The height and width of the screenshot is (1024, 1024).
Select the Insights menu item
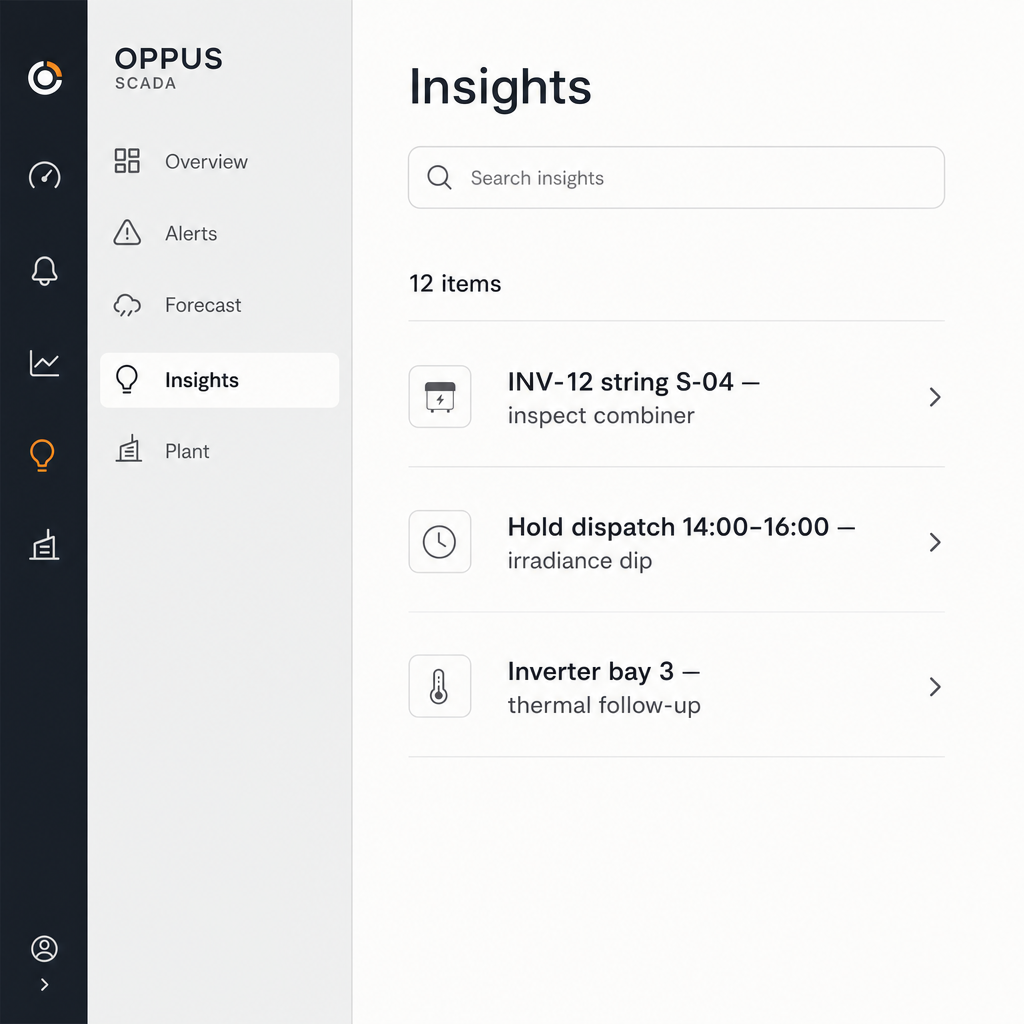(x=219, y=380)
